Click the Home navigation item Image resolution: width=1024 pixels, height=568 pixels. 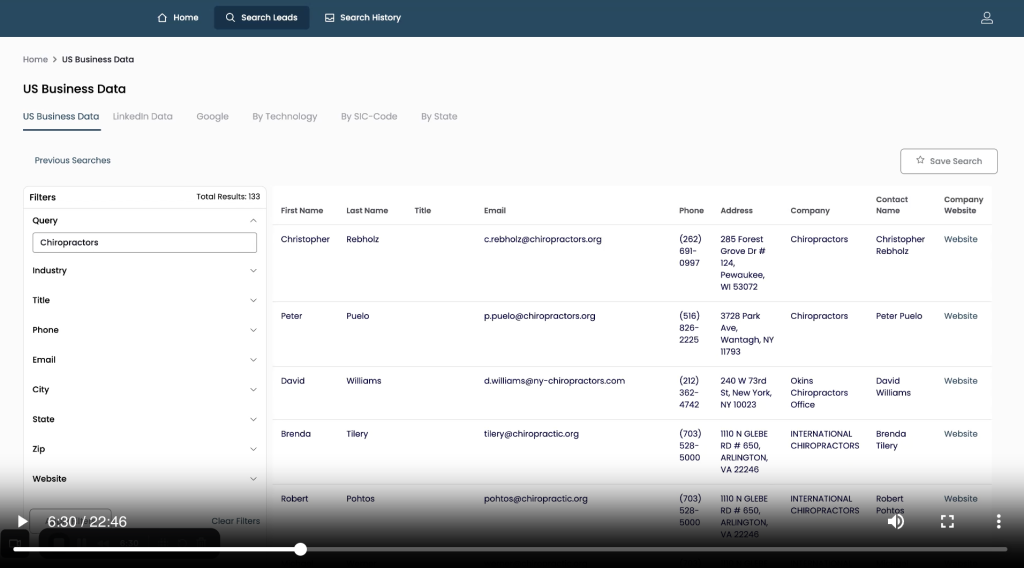[178, 18]
